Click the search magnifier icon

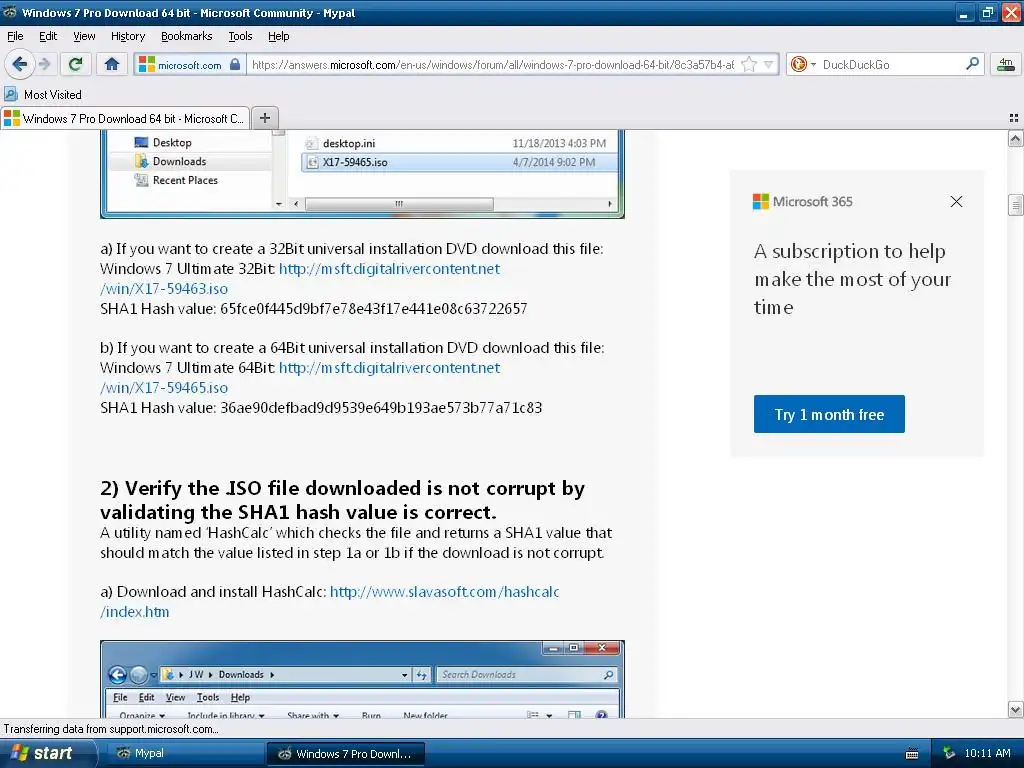pos(972,64)
